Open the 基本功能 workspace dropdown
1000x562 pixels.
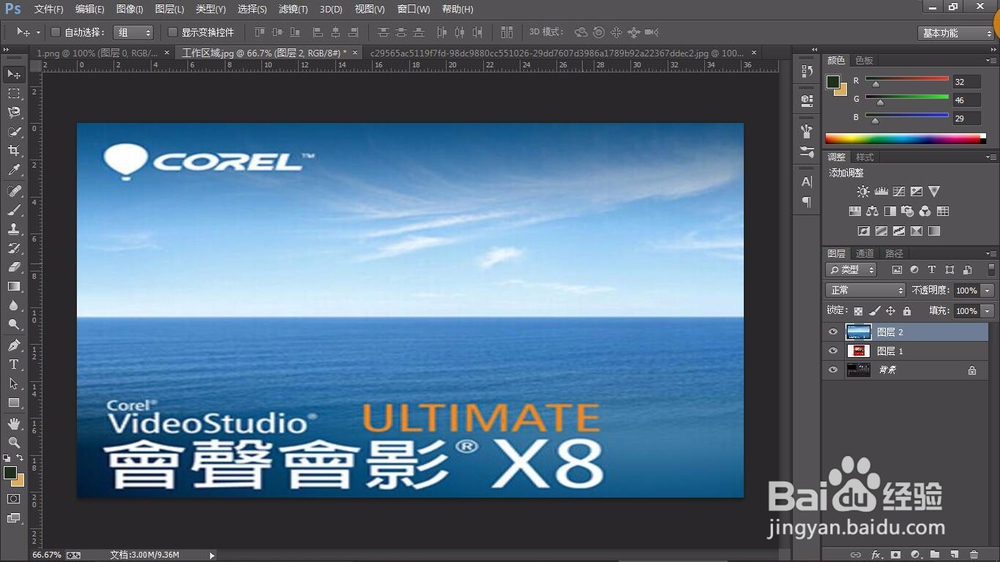(x=956, y=33)
